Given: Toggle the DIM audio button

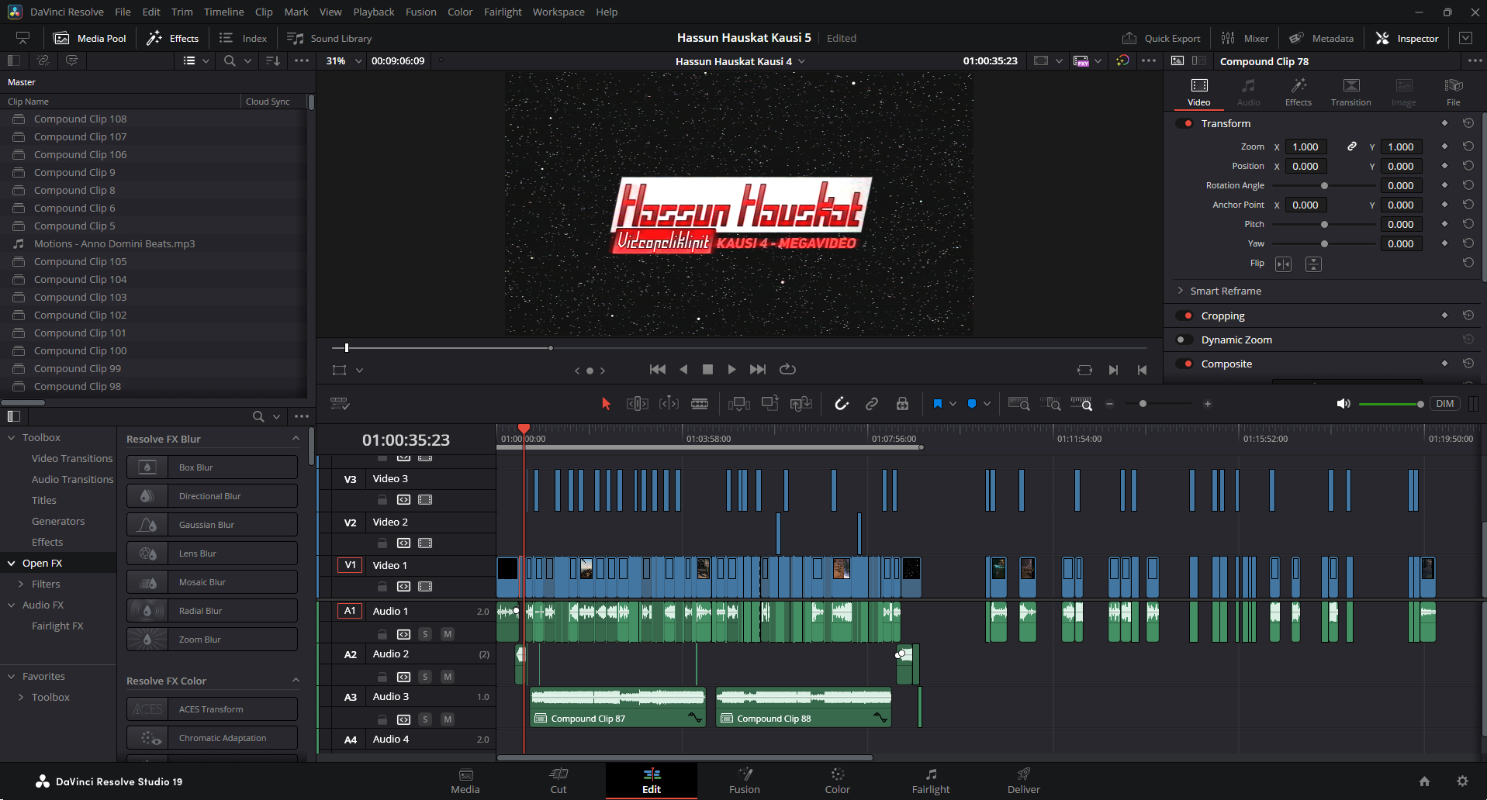Looking at the screenshot, I should click(1444, 404).
